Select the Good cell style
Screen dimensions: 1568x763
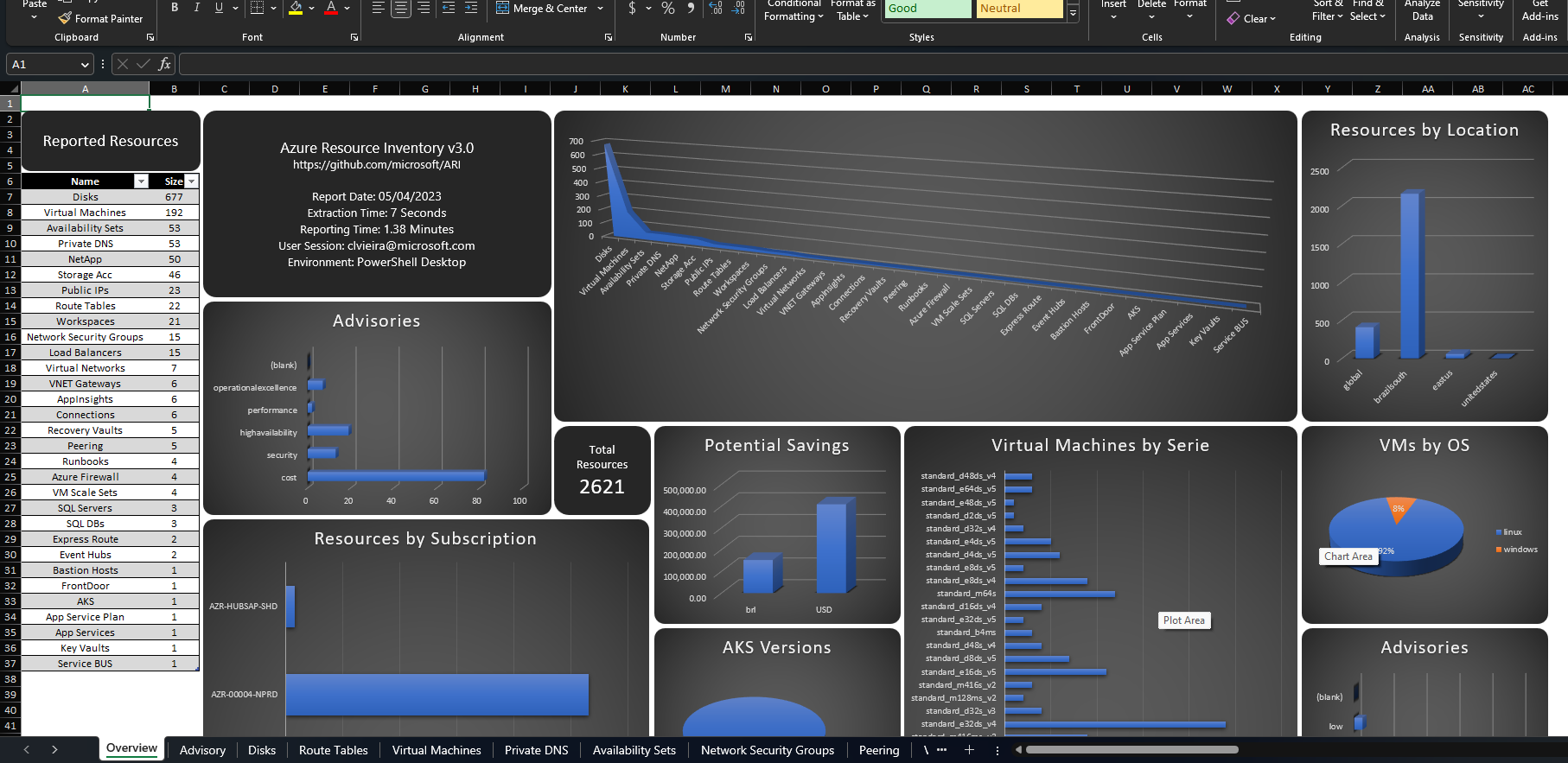coord(927,9)
